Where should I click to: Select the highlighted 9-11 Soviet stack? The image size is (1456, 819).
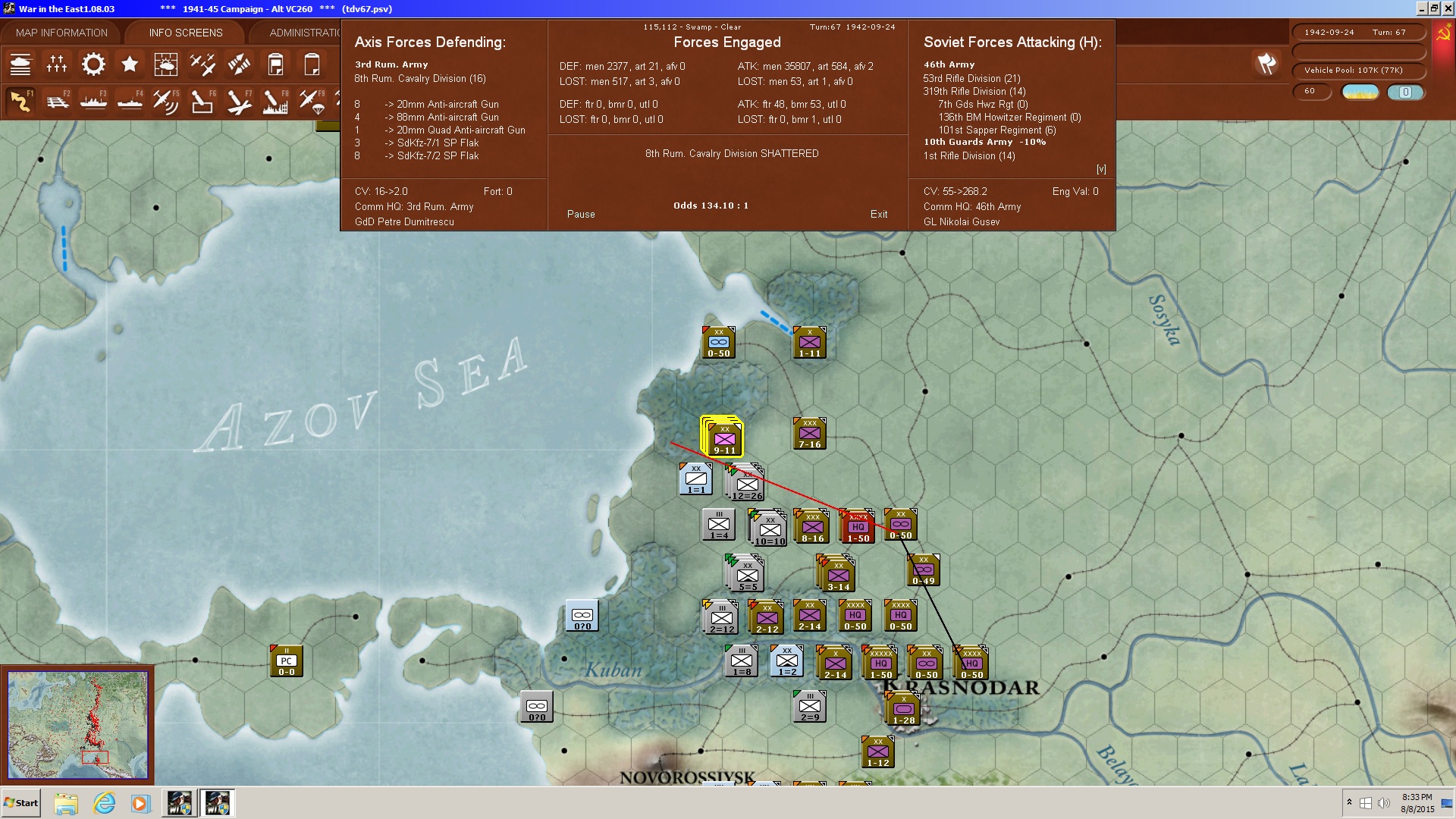click(723, 437)
